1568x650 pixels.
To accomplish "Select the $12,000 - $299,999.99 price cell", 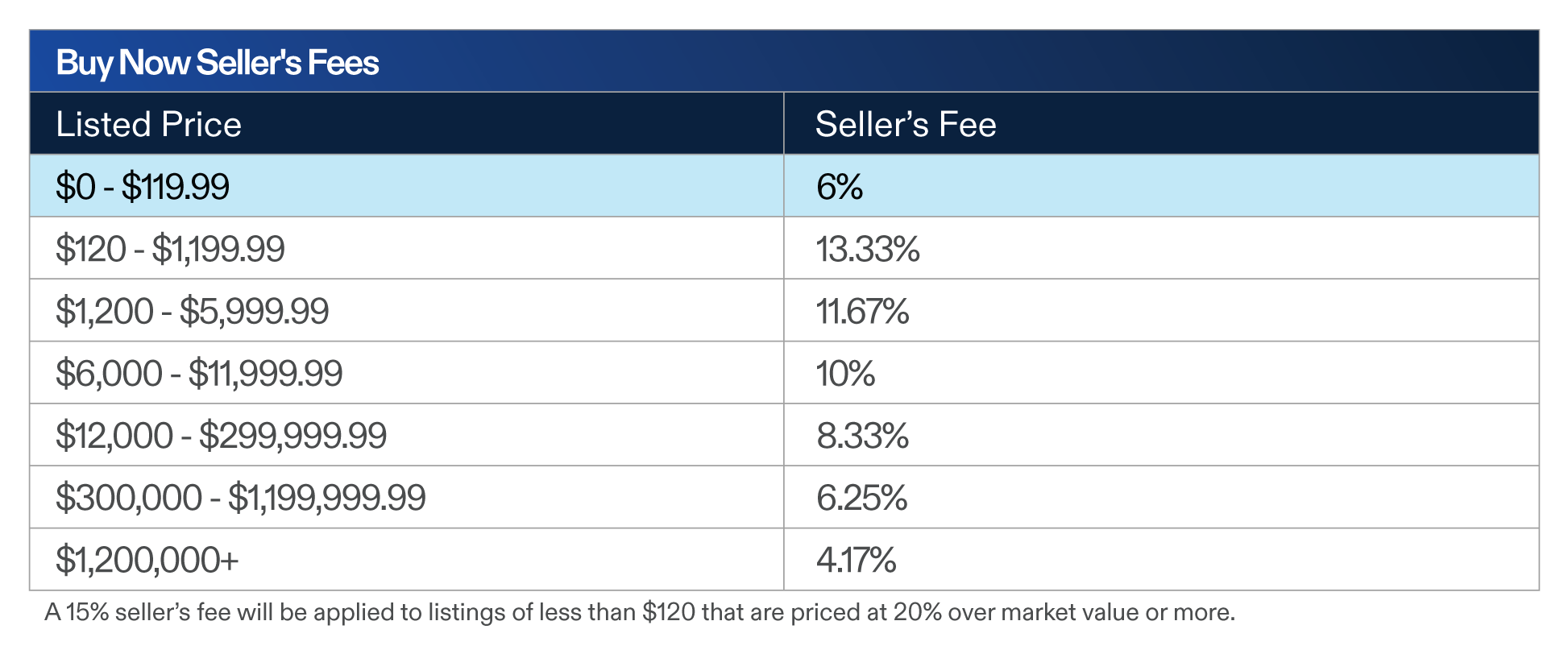I will pyautogui.click(x=221, y=436).
